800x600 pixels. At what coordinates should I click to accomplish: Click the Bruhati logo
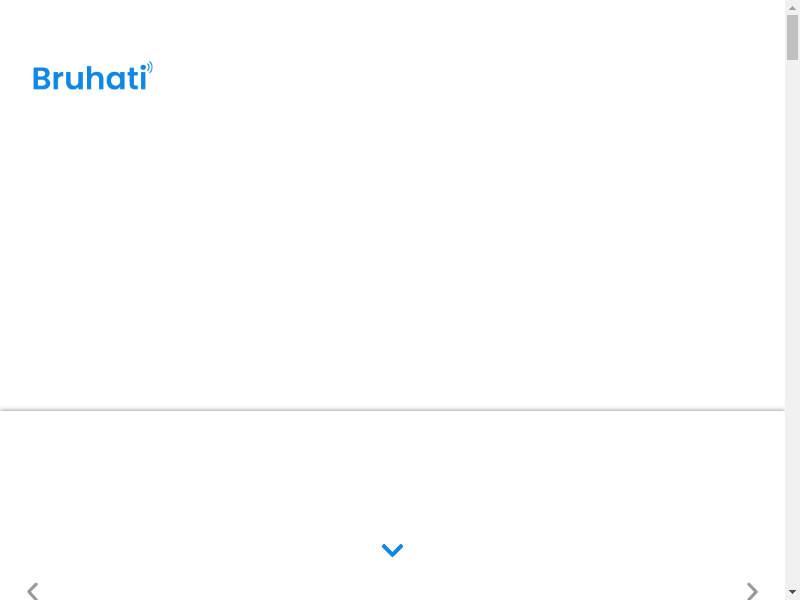(92, 77)
